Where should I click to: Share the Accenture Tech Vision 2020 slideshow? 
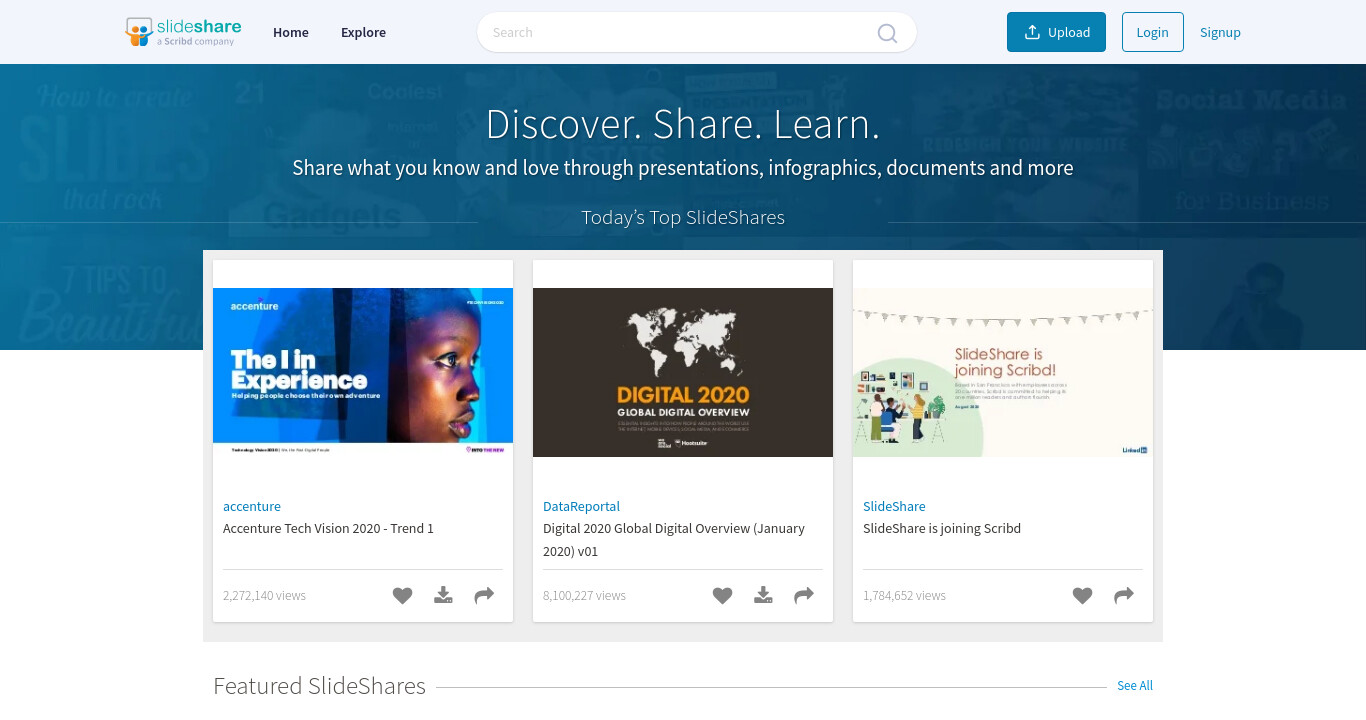484,596
